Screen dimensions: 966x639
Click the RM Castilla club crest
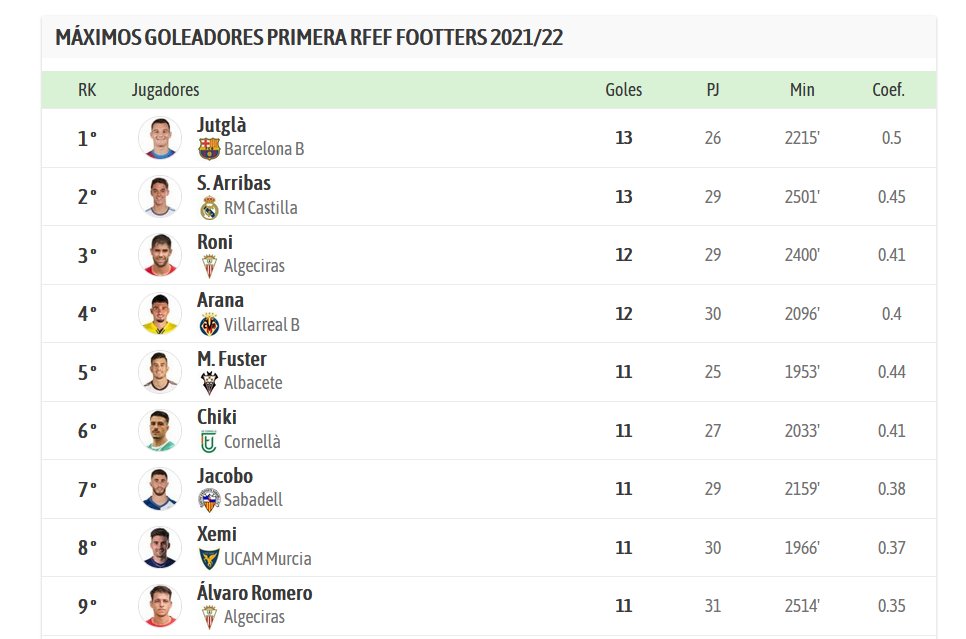pyautogui.click(x=209, y=208)
